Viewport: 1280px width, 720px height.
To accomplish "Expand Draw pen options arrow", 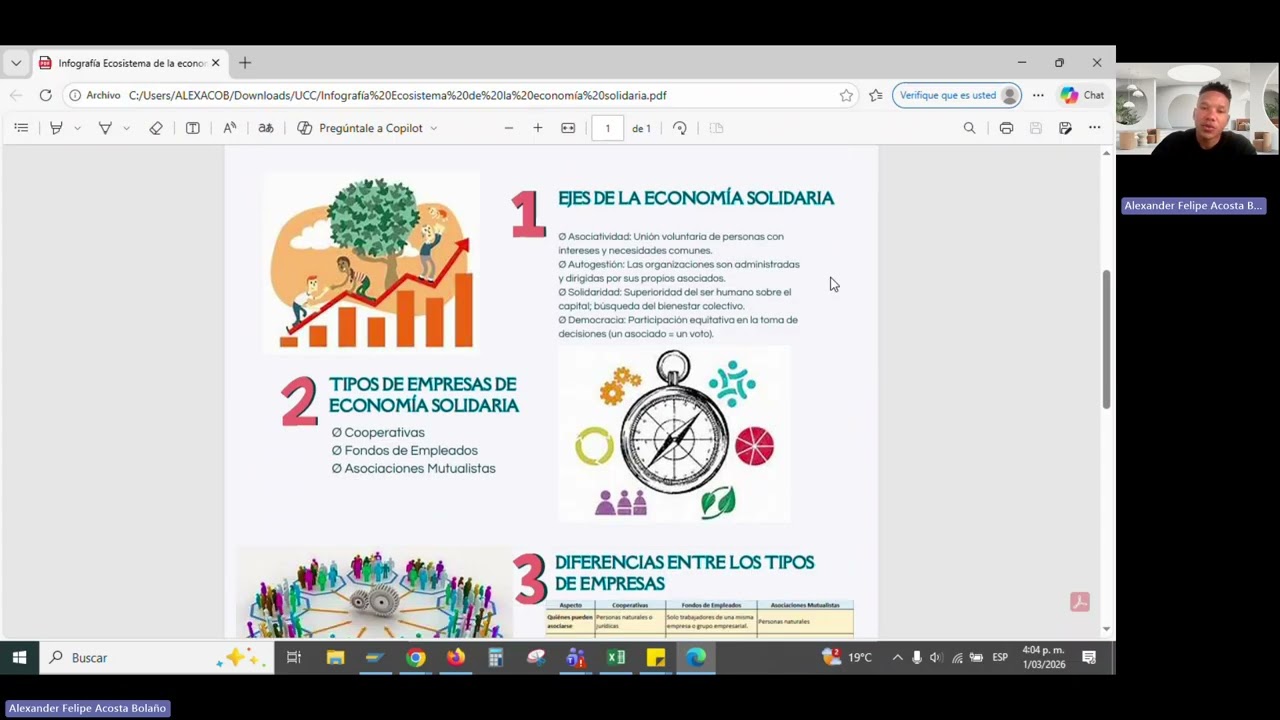I will tap(126, 128).
